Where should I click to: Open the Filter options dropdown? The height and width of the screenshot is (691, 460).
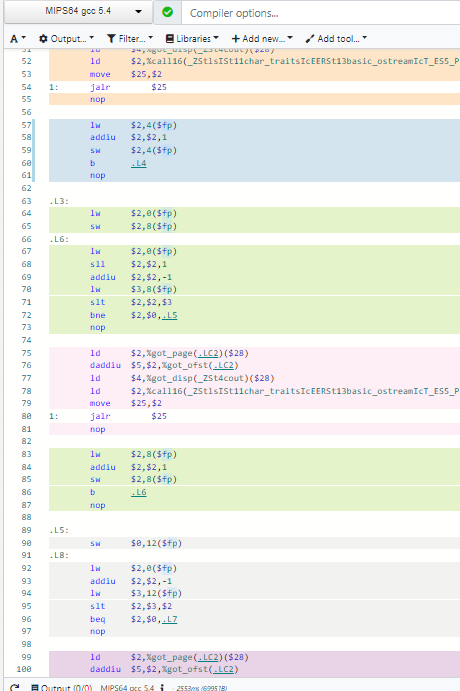(x=130, y=39)
